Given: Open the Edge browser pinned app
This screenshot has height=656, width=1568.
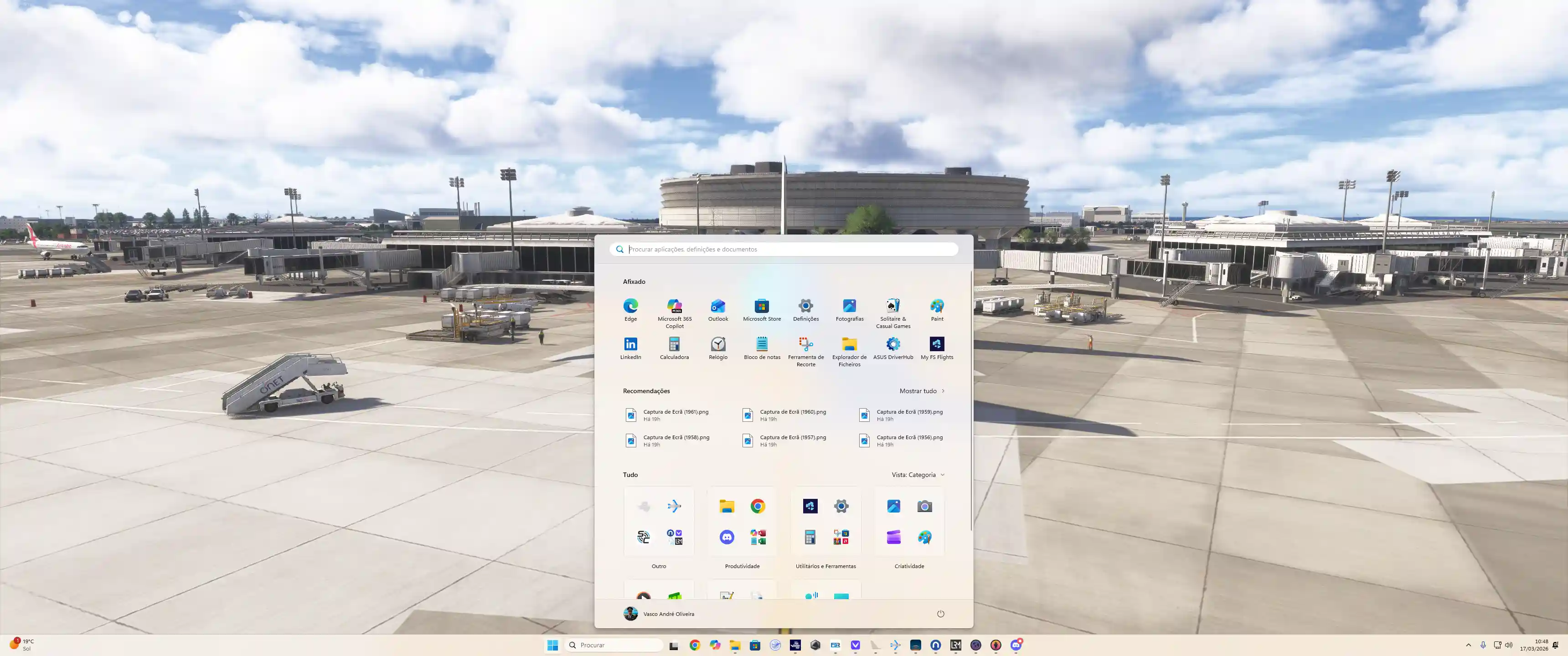Looking at the screenshot, I should point(630,310).
